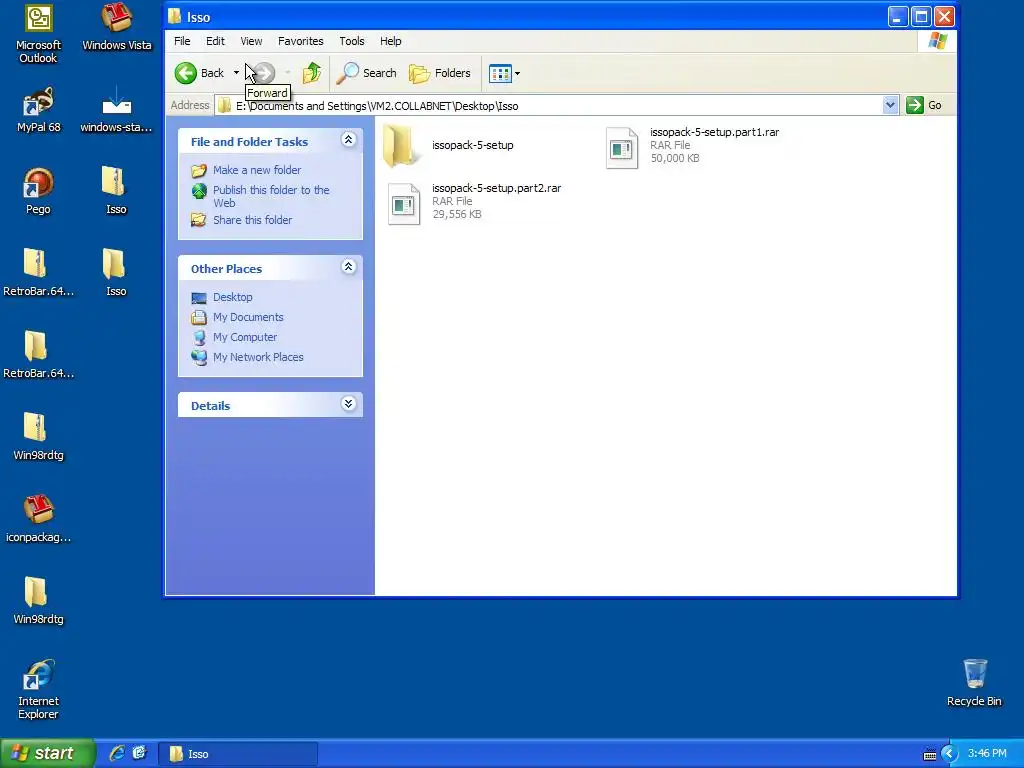Click the second Quick Launch icon beside Internet Explorer
Viewport: 1024px width, 768px height.
(140, 754)
